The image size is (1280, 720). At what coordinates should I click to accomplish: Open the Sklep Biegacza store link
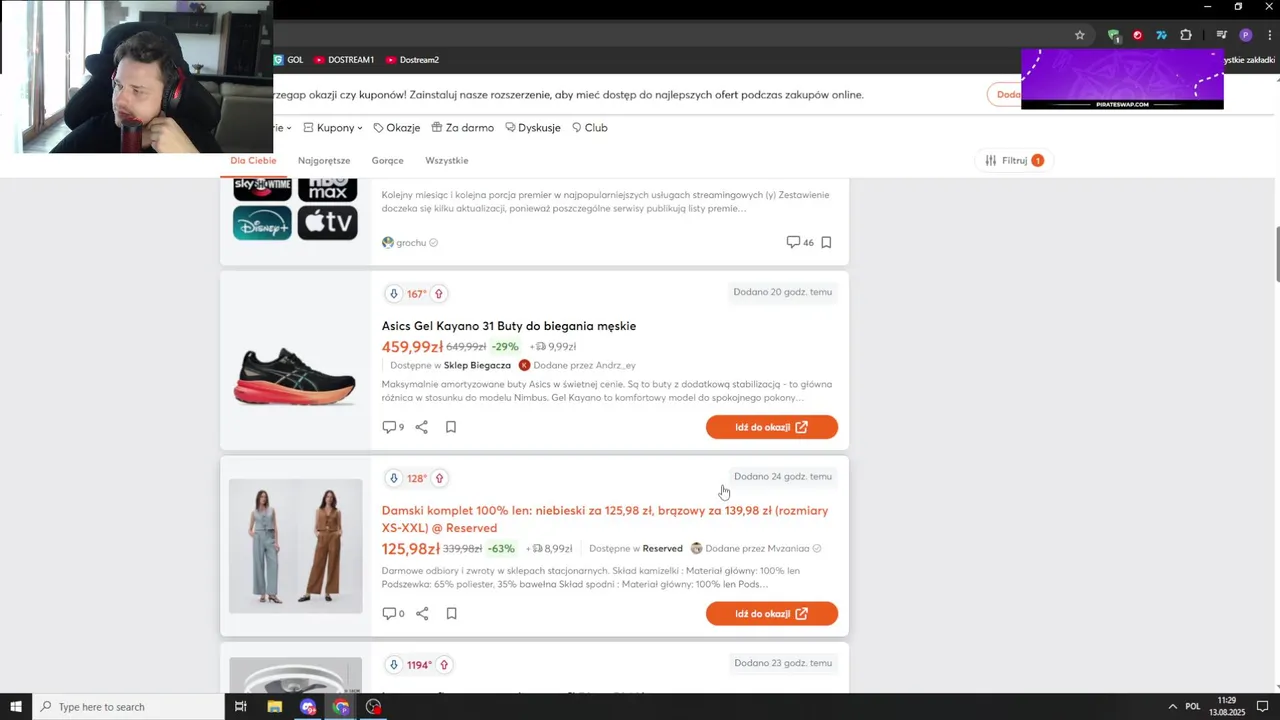click(477, 365)
